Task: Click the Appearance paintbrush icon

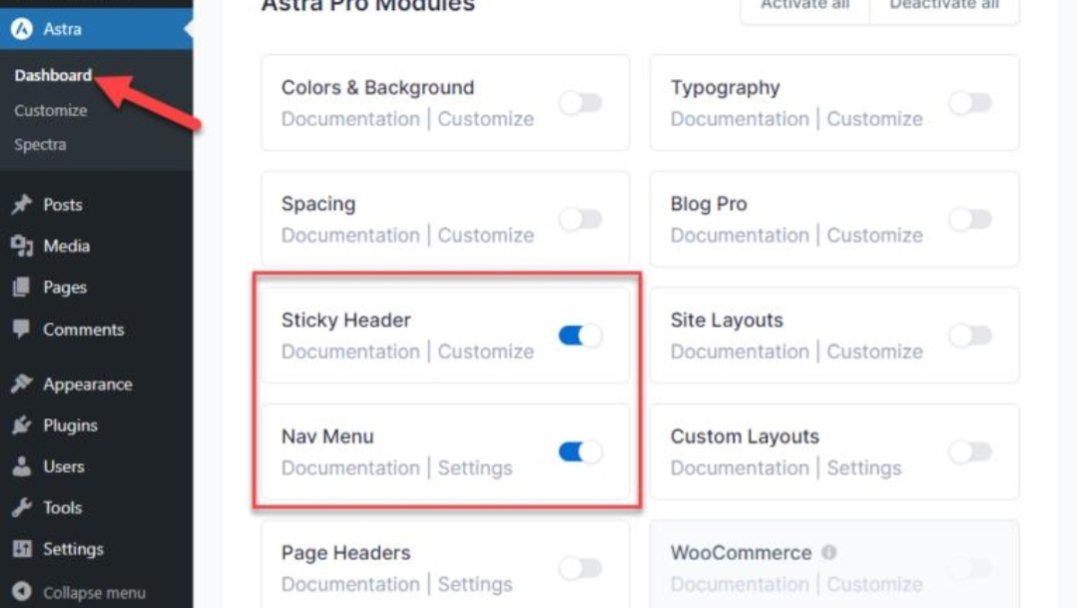Action: (22, 384)
